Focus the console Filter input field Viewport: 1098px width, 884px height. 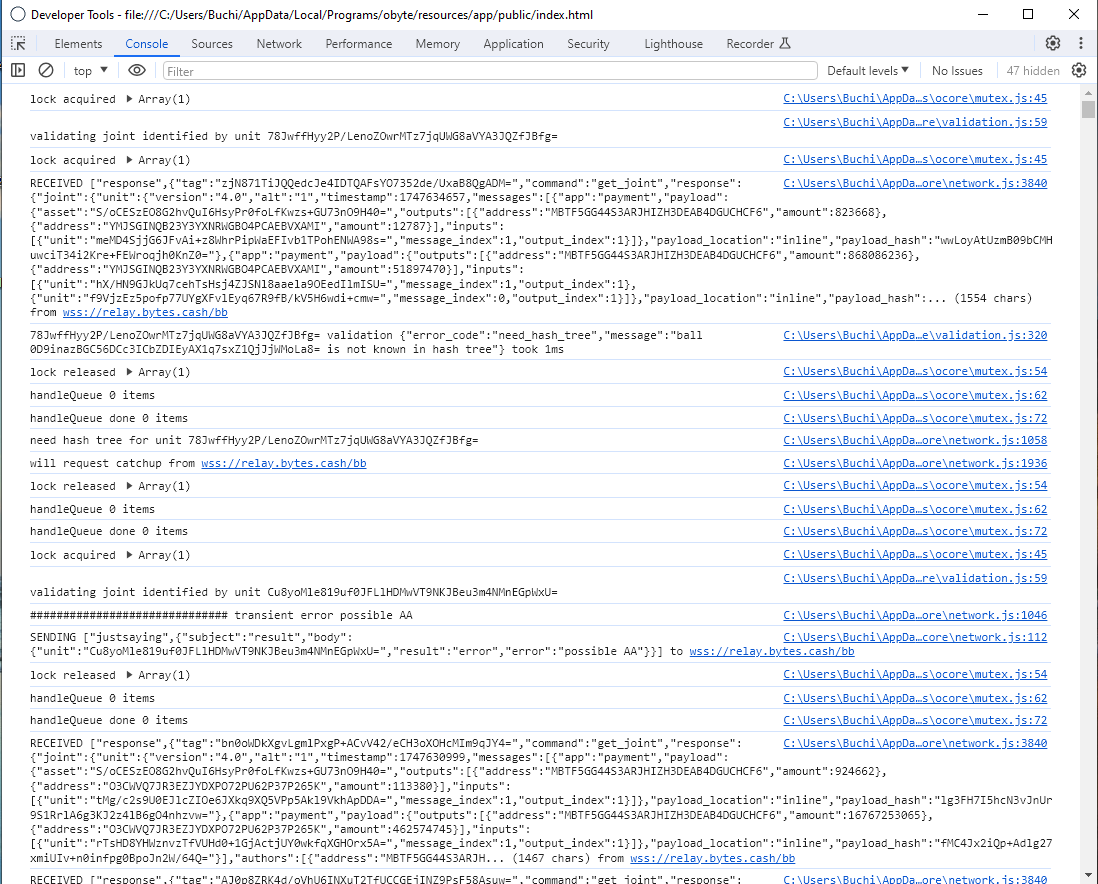point(489,71)
